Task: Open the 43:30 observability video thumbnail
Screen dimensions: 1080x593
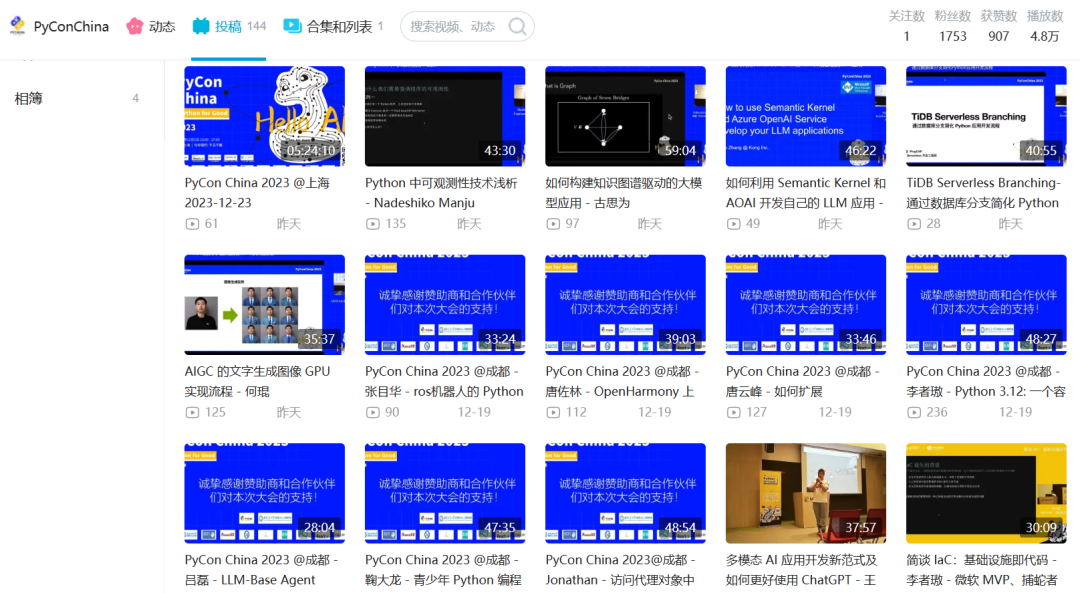Action: (445, 116)
